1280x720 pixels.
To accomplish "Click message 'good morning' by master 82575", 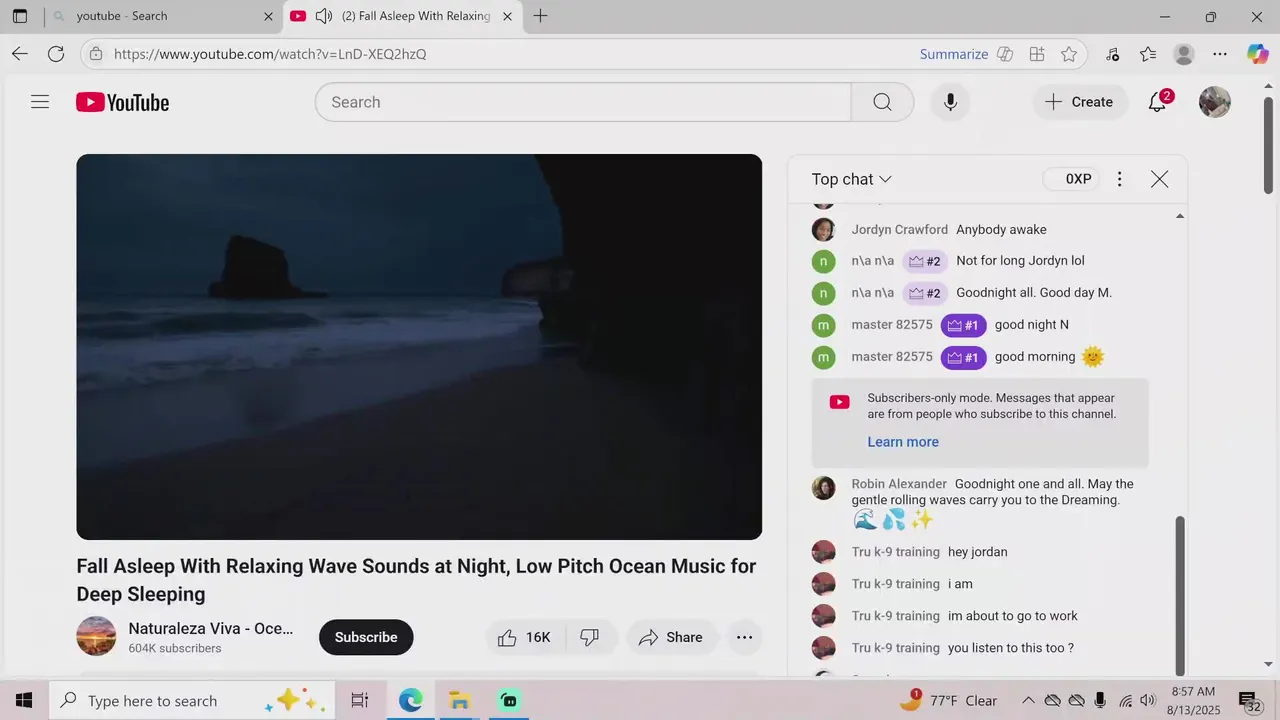I will pyautogui.click(x=1035, y=357).
